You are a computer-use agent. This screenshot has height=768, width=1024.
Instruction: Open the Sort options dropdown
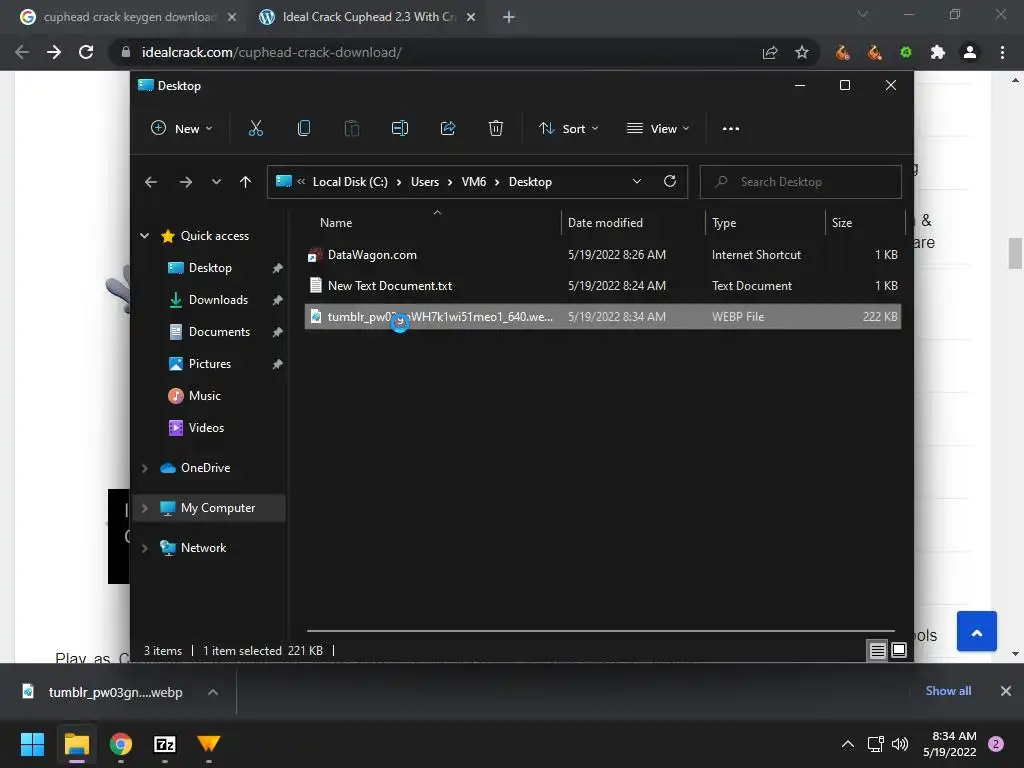tap(568, 129)
